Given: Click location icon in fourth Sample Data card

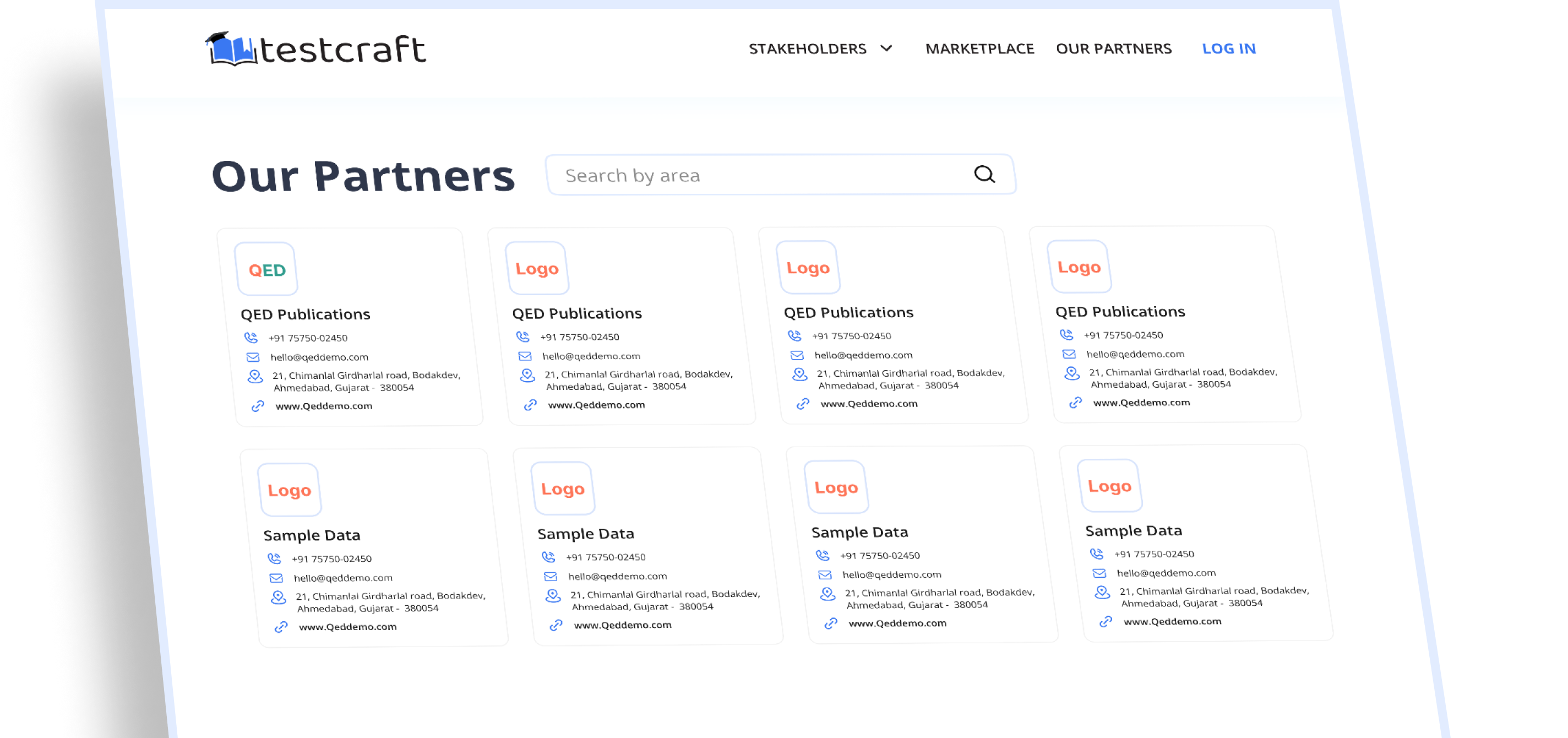Looking at the screenshot, I should pos(1102,593).
